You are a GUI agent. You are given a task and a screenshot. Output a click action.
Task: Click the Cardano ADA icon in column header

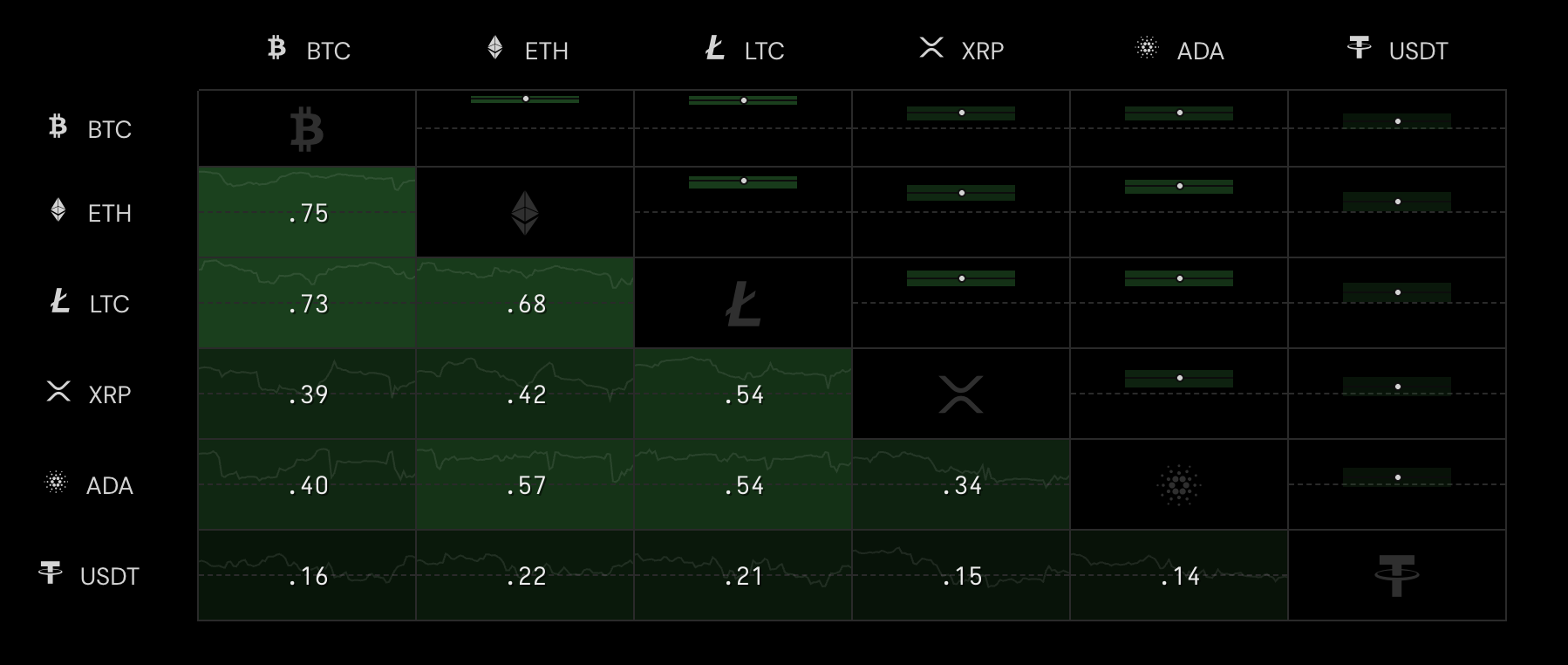(x=1147, y=48)
